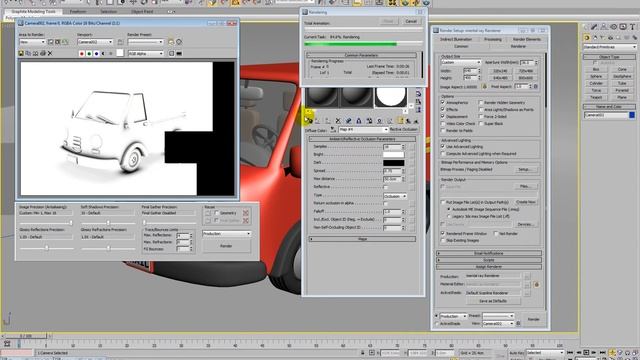The height and width of the screenshot is (360, 640).
Task: Cancel the rendering in progress
Action: 411,21
